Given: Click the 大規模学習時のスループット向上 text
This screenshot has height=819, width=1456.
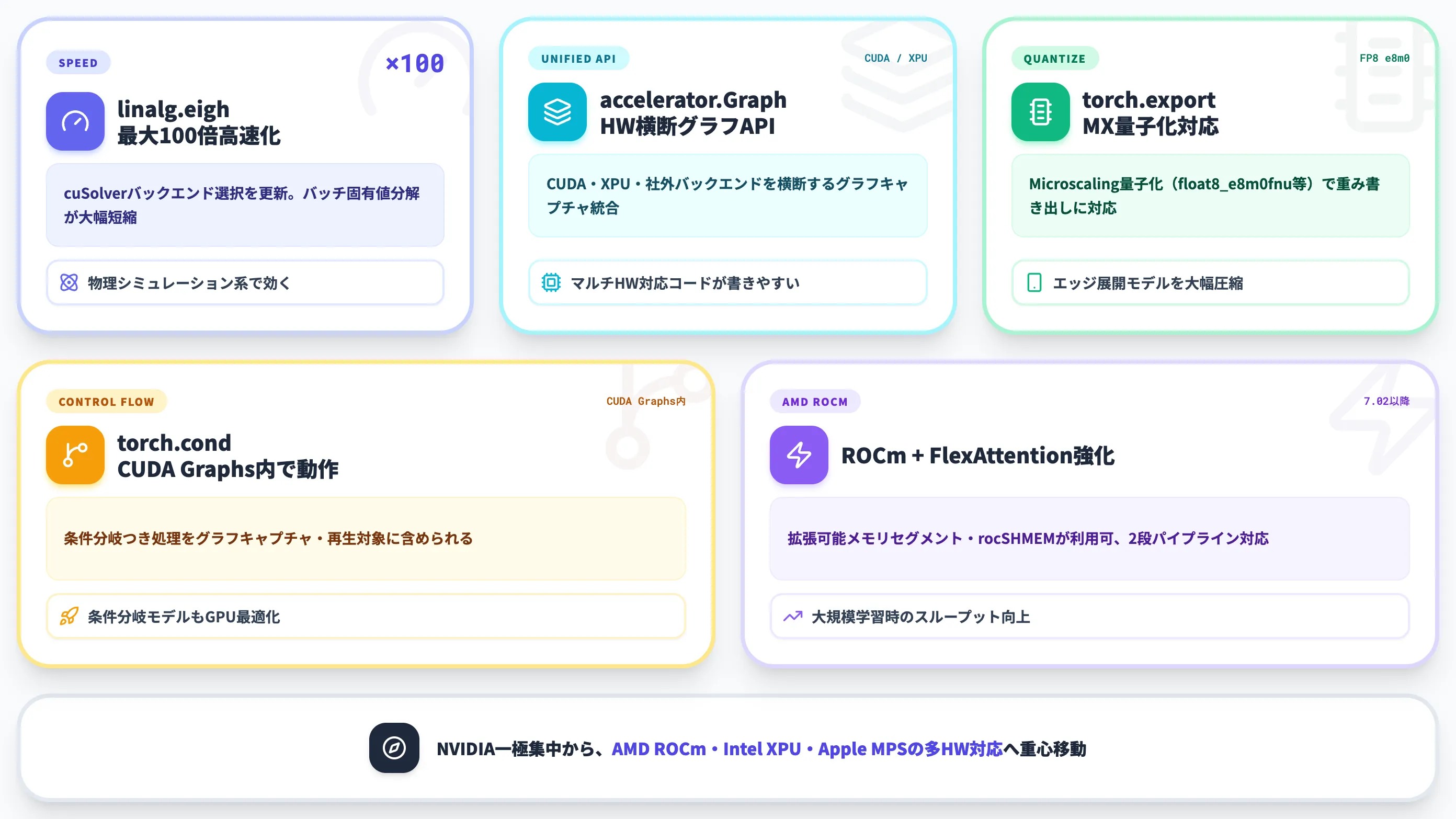Looking at the screenshot, I should click(x=921, y=617).
